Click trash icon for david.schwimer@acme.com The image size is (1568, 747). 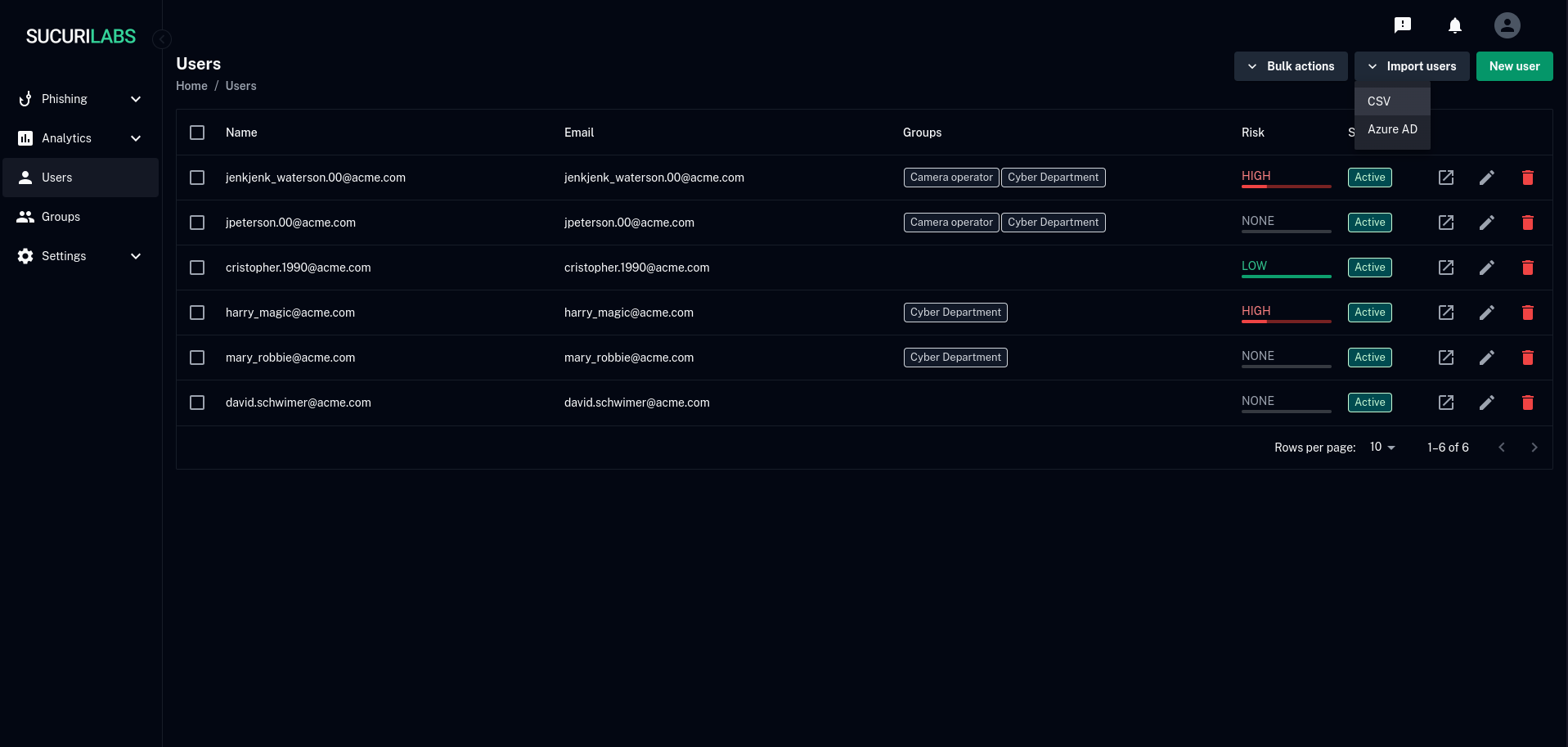pos(1527,403)
